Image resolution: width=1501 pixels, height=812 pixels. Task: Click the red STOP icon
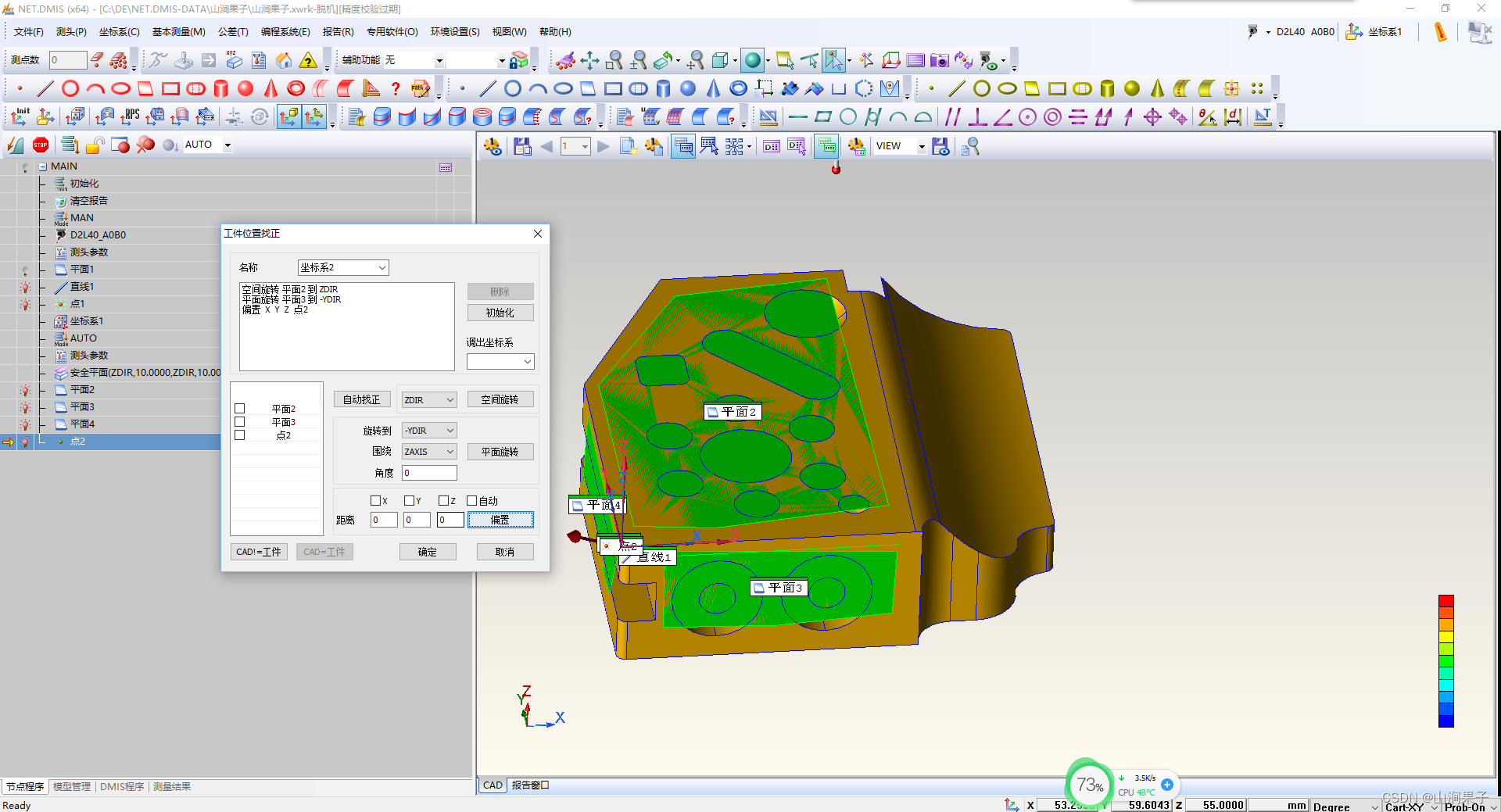(41, 145)
